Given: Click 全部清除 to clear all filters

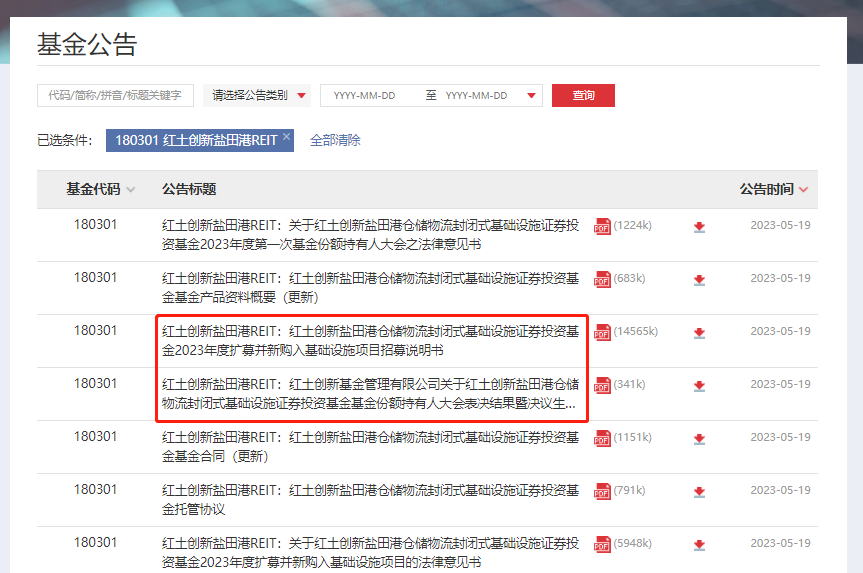Looking at the screenshot, I should pos(335,140).
